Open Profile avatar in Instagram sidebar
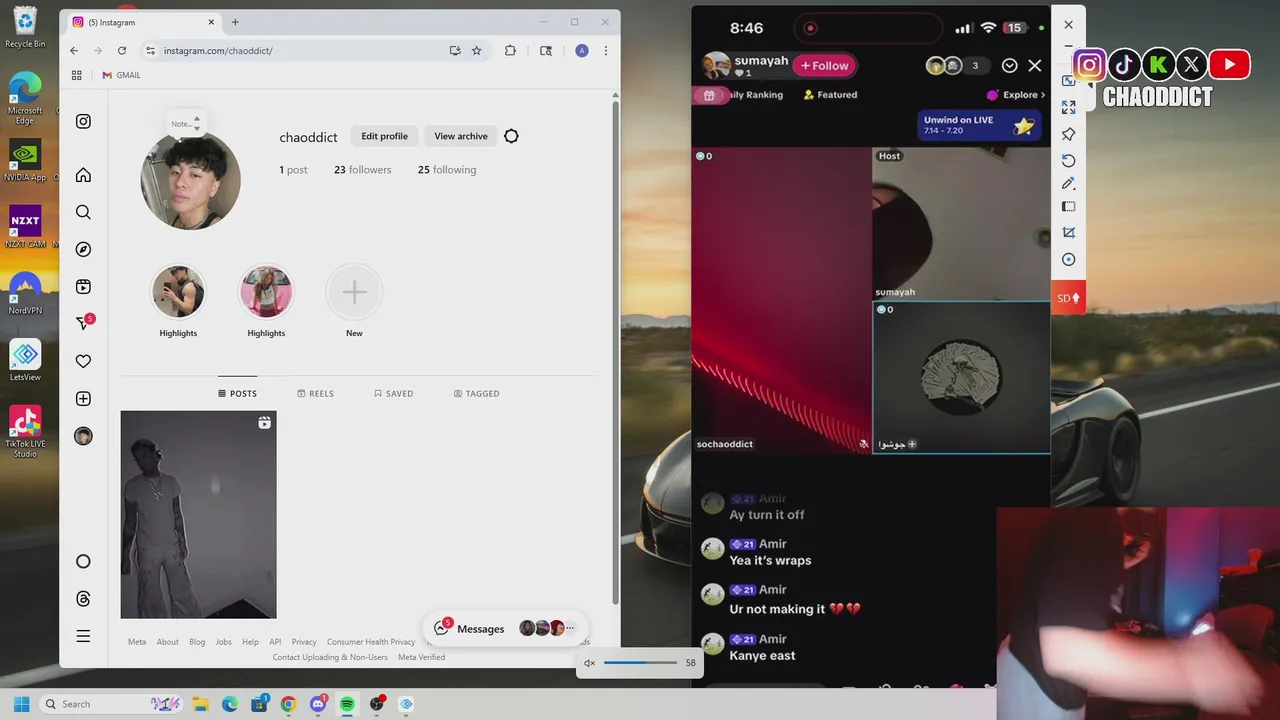The width and height of the screenshot is (1280, 720). pyautogui.click(x=83, y=436)
